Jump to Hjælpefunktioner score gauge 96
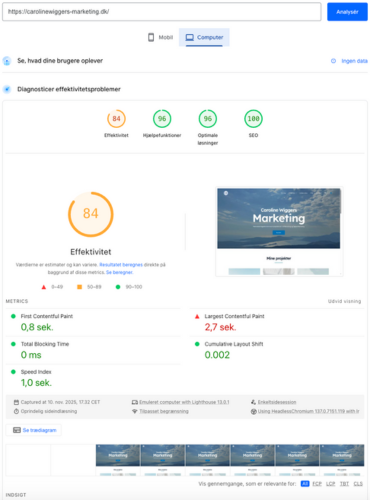The height and width of the screenshot is (500, 370). pos(162,119)
